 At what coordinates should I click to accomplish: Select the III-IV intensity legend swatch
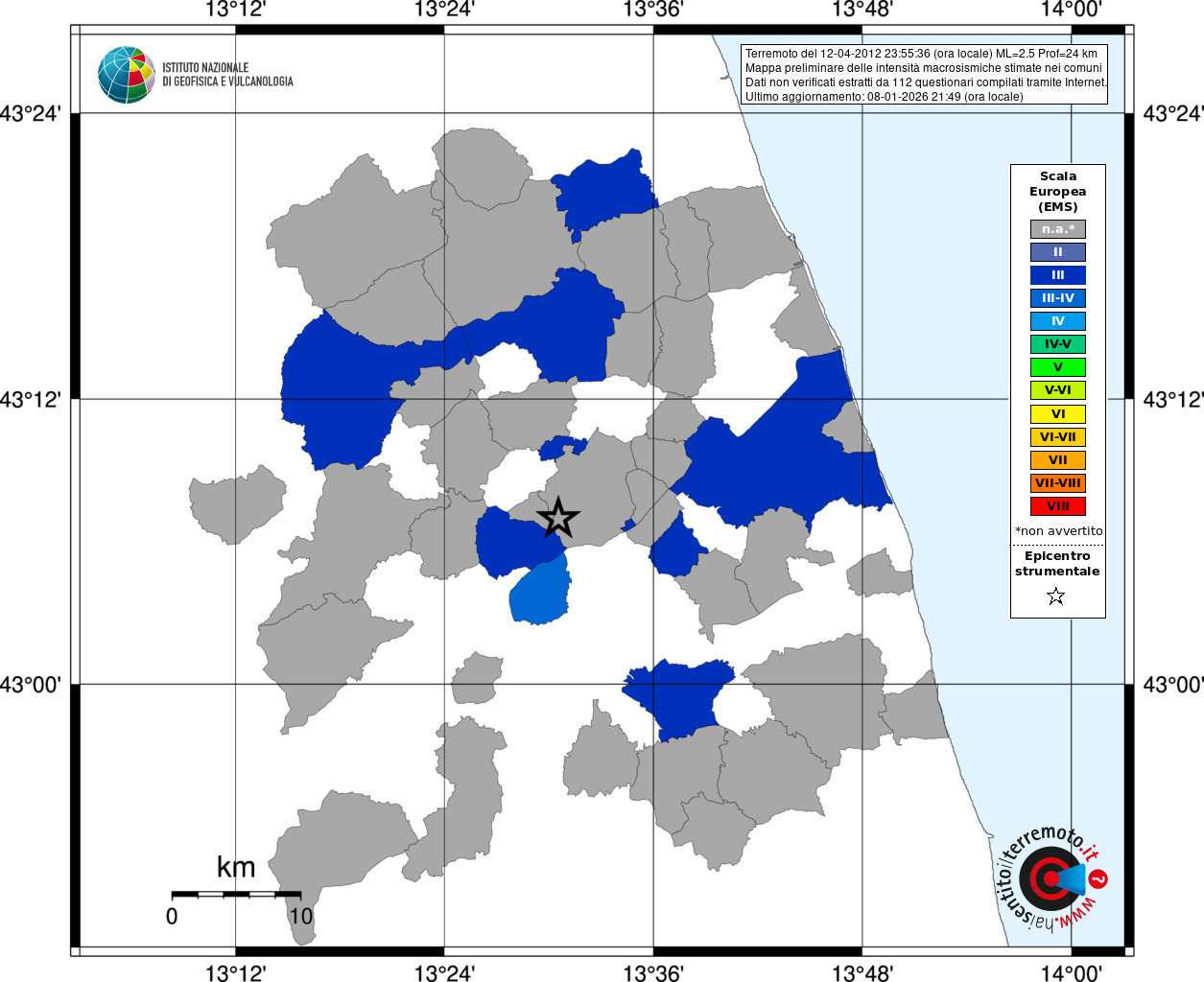[1058, 298]
